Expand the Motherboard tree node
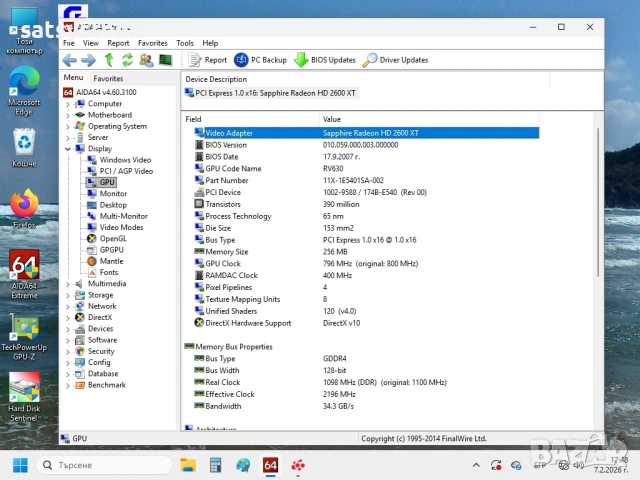 coord(68,116)
